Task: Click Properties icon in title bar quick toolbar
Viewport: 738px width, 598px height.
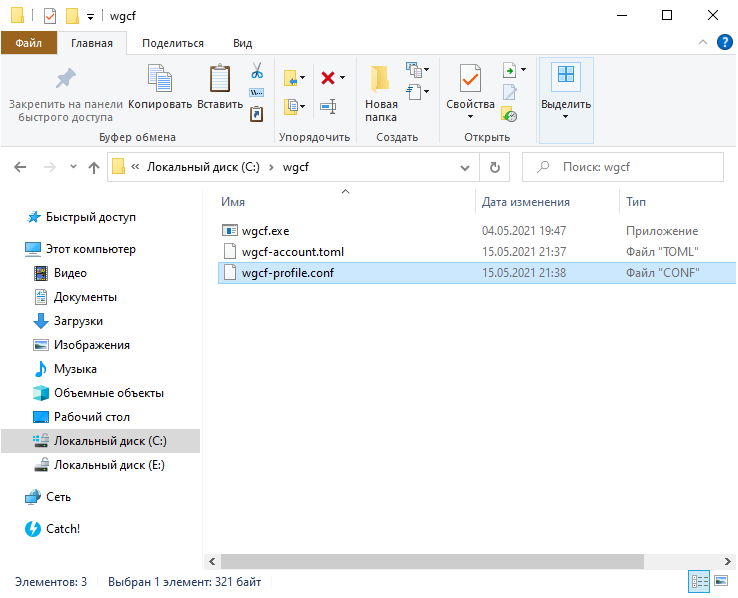Action: [x=50, y=16]
